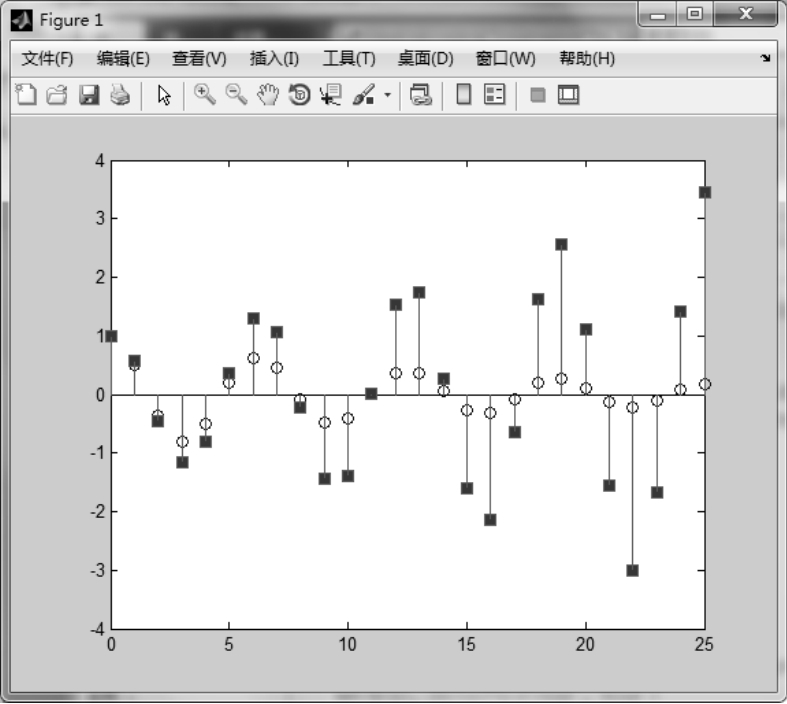The image size is (787, 704).
Task: Select the Rotate 3D tool
Action: coord(299,95)
